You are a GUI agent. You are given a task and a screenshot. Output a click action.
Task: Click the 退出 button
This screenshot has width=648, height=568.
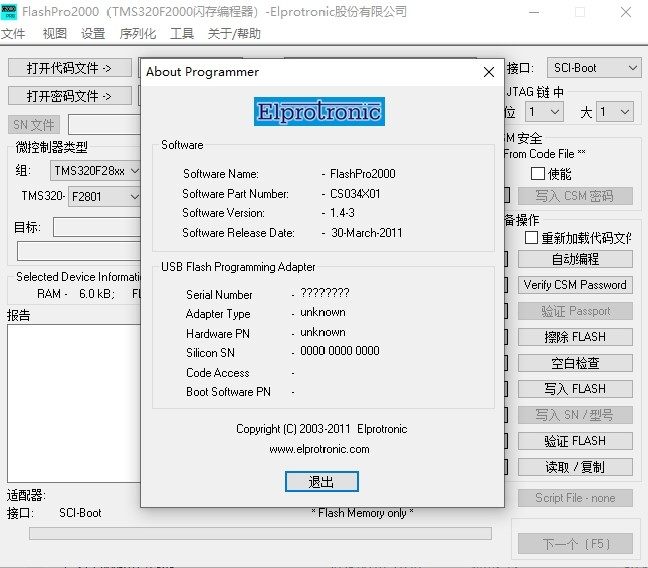point(322,482)
